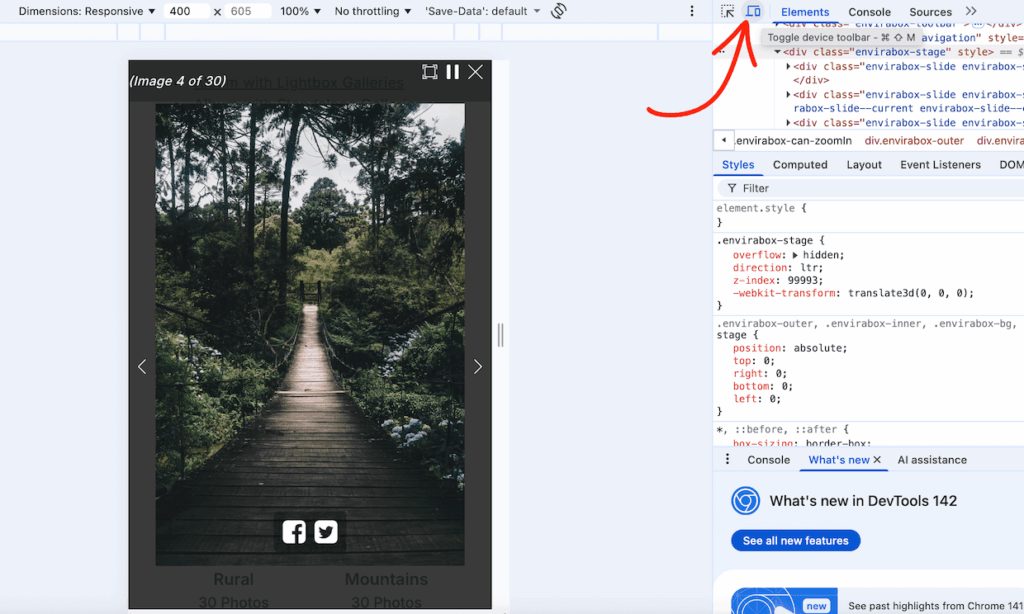The image size is (1024, 614).
Task: Open the DevTools customize three-dot menu
Action: click(x=692, y=9)
